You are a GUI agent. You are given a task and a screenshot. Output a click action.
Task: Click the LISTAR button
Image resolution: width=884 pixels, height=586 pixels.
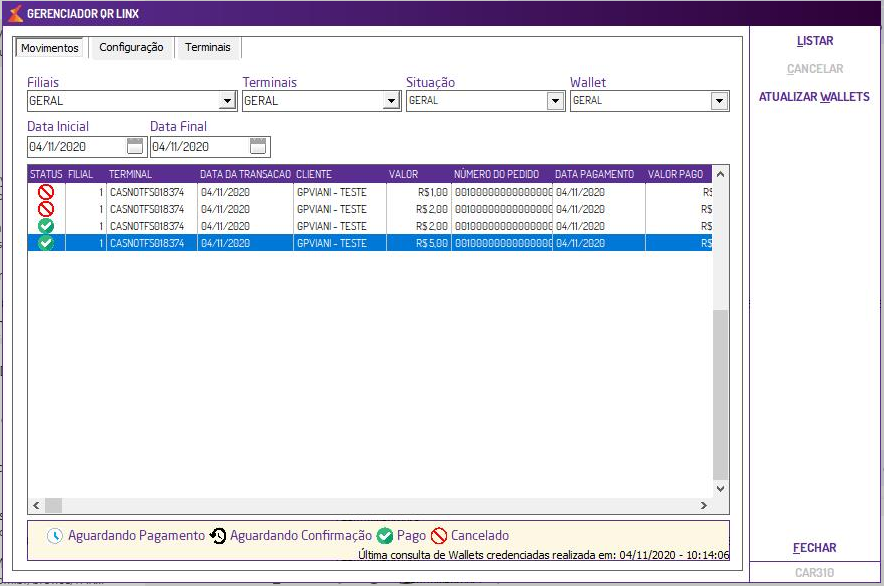pyautogui.click(x=815, y=41)
